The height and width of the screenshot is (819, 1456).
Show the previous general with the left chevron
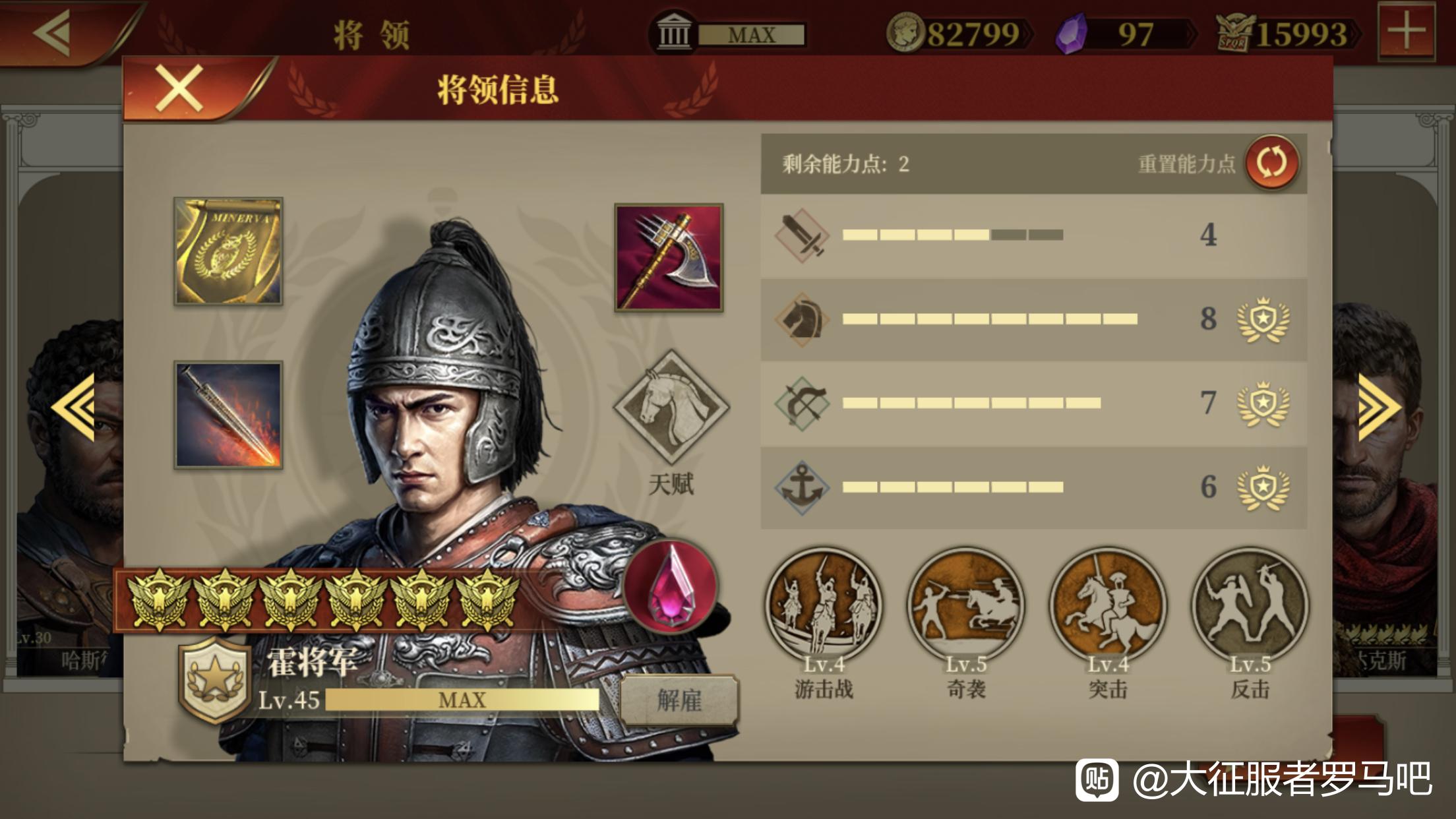coord(73,407)
